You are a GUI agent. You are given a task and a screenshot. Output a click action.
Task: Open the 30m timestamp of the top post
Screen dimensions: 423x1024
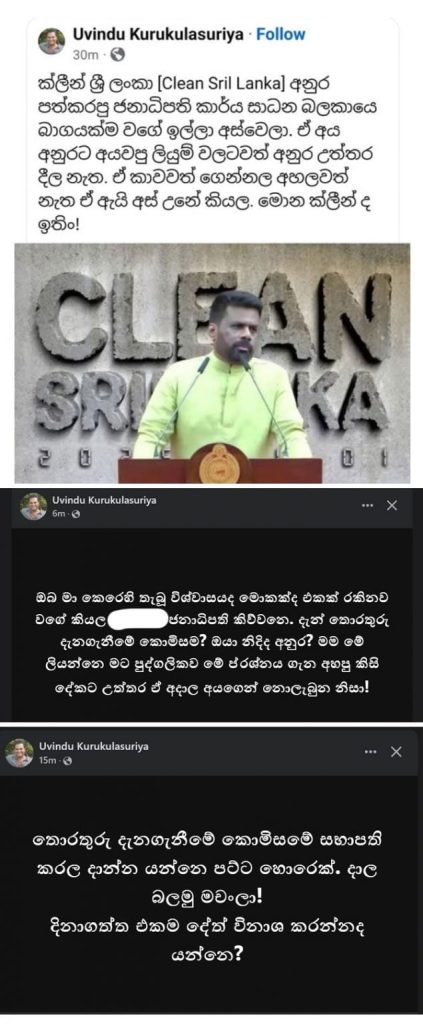86,54
